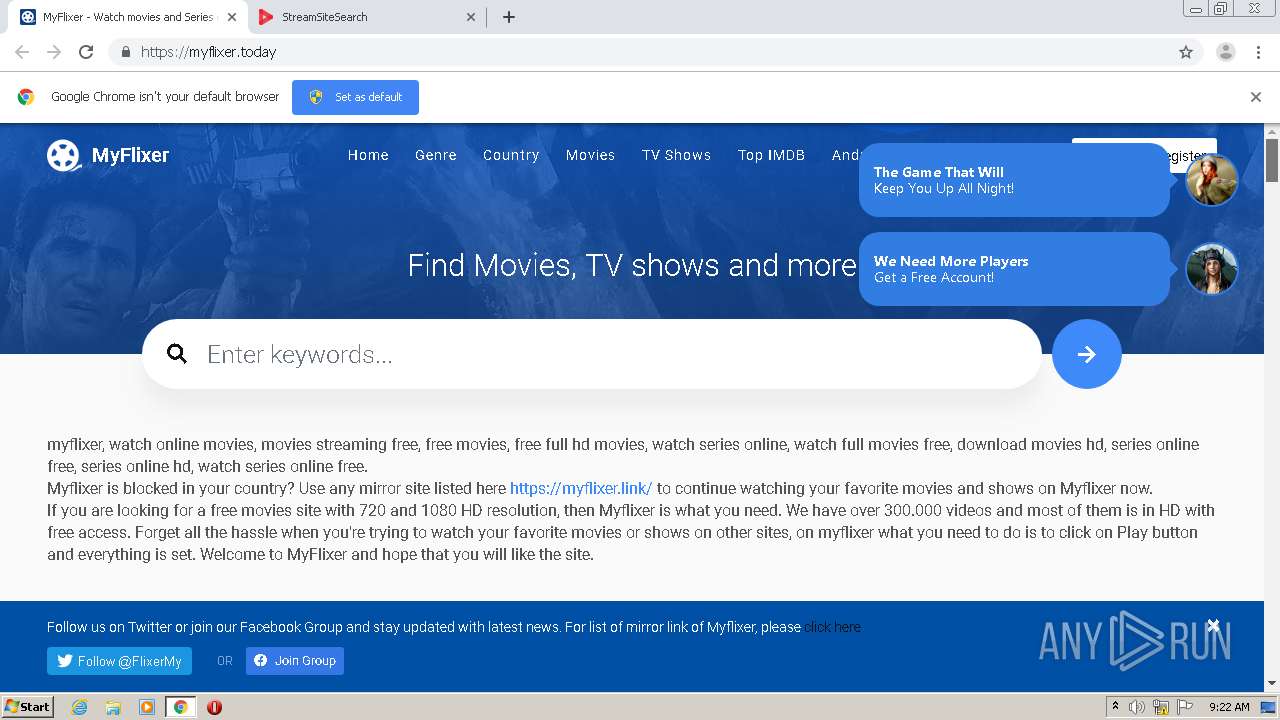The width and height of the screenshot is (1280, 720).
Task: Click the Chrome logo in infobar
Action: point(26,97)
